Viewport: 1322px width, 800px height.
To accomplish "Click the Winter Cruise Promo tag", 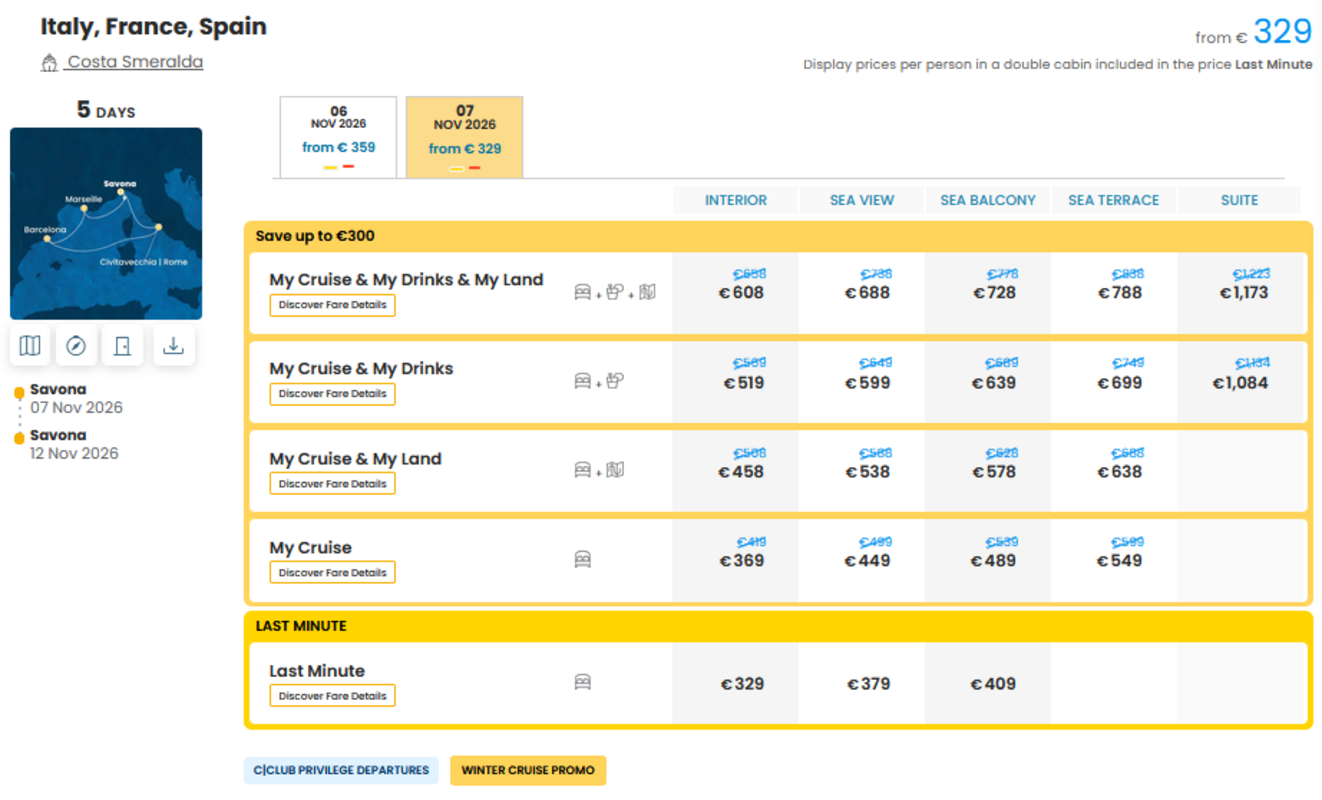I will [x=528, y=771].
